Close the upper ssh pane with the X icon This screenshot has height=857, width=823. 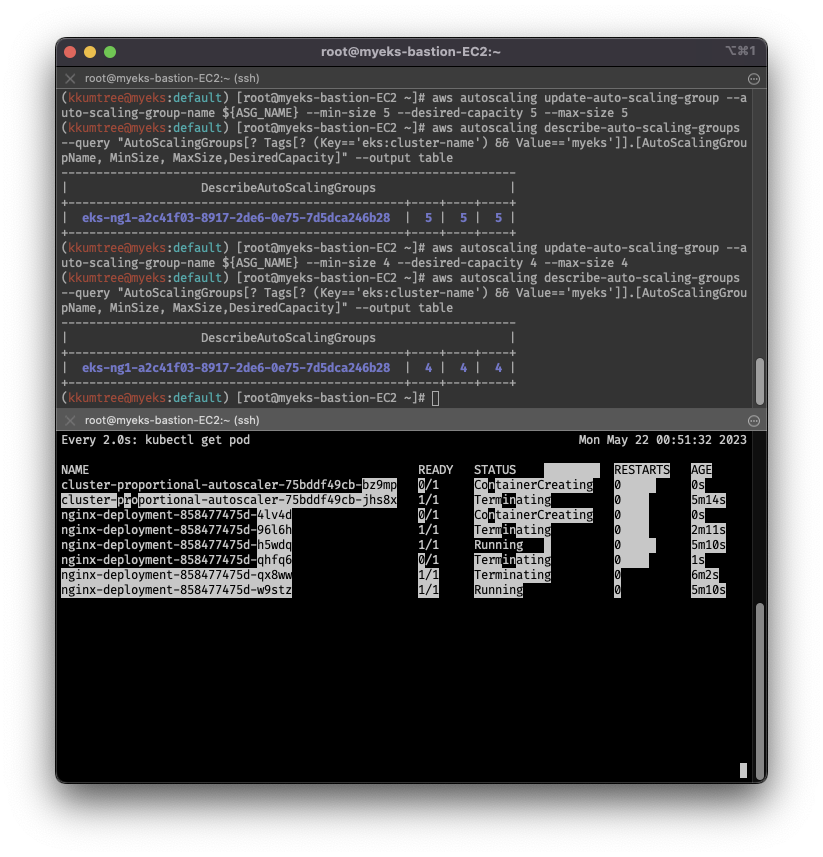(x=70, y=78)
